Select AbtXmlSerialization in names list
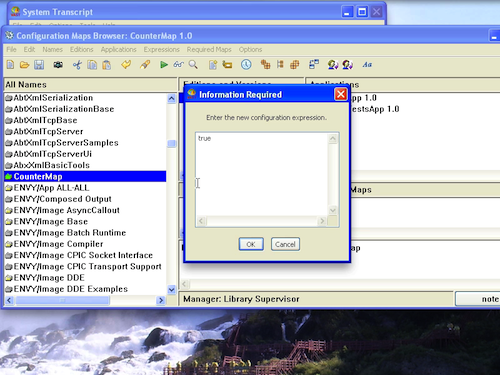This screenshot has height=375, width=500. pyautogui.click(x=53, y=98)
